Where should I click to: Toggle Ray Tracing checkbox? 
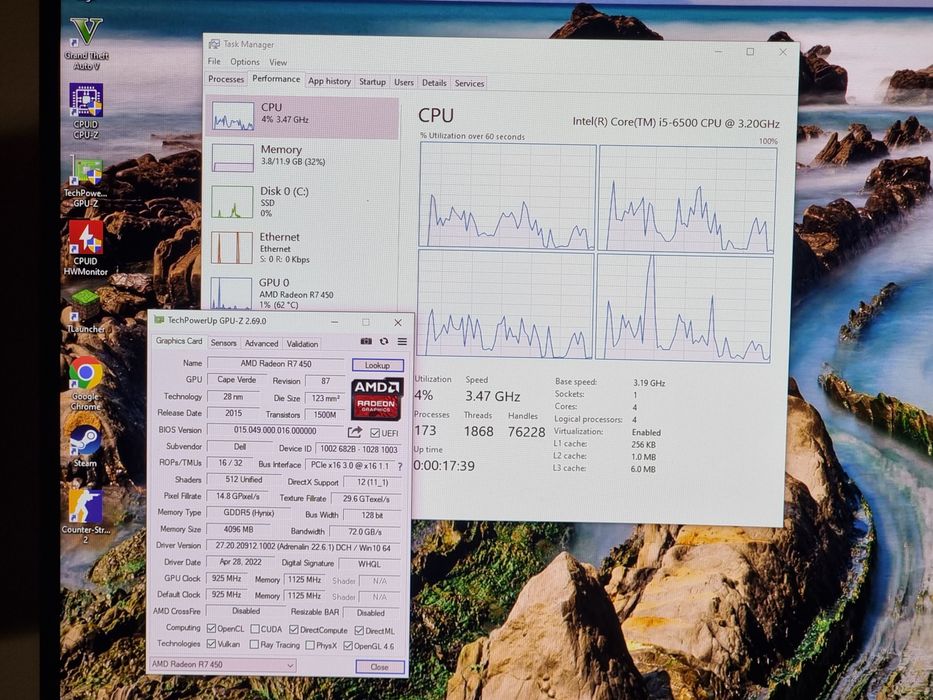254,645
